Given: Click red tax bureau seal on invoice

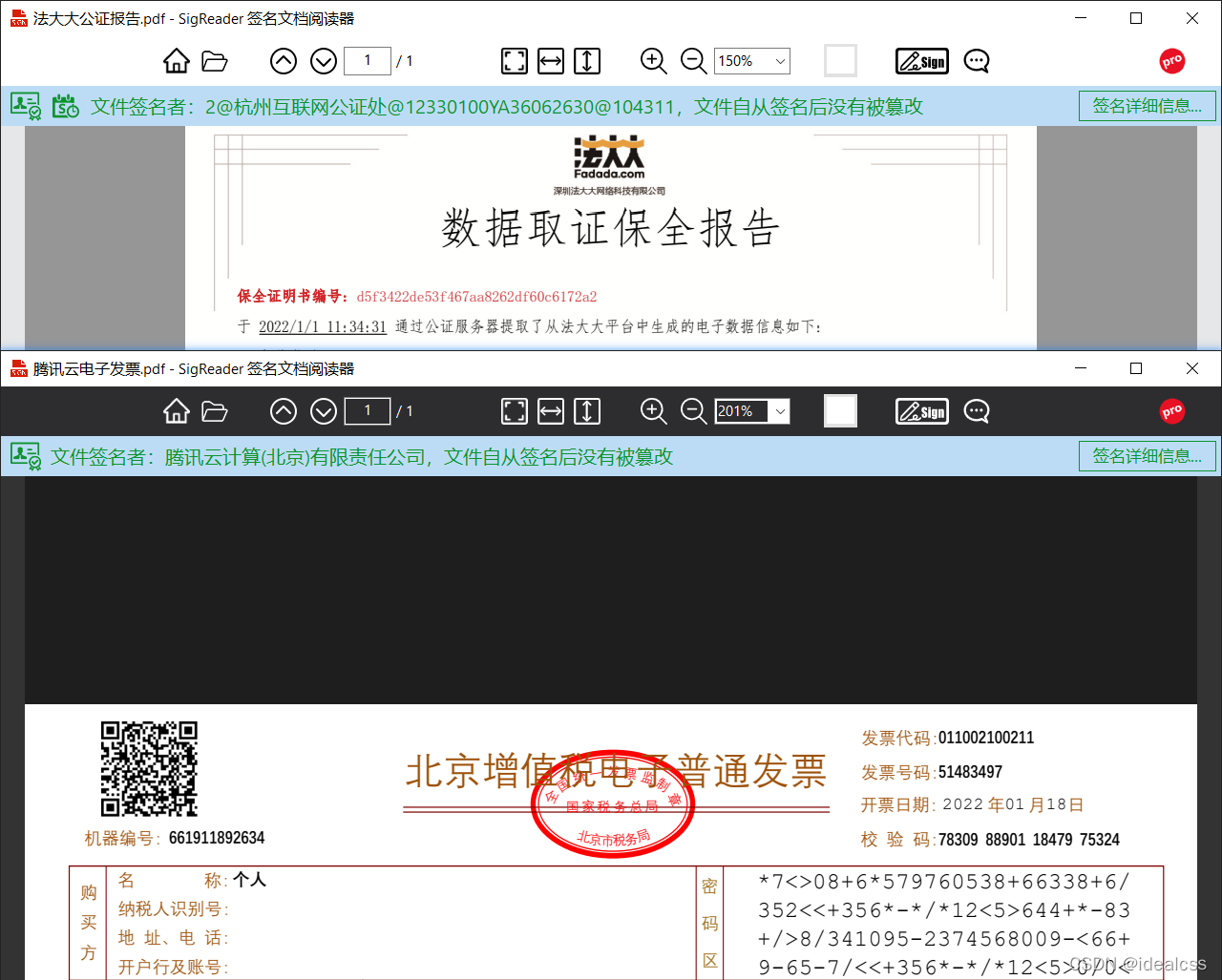Looking at the screenshot, I should [613, 803].
